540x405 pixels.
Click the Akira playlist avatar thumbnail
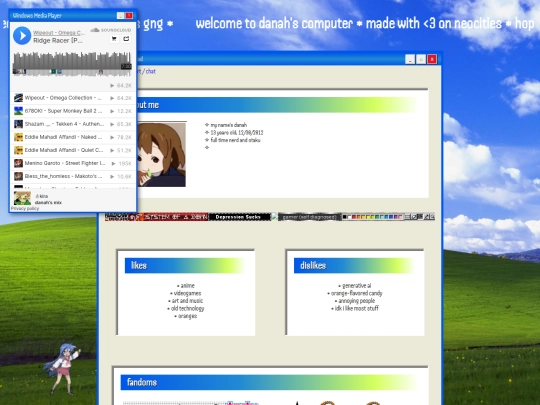[22, 198]
